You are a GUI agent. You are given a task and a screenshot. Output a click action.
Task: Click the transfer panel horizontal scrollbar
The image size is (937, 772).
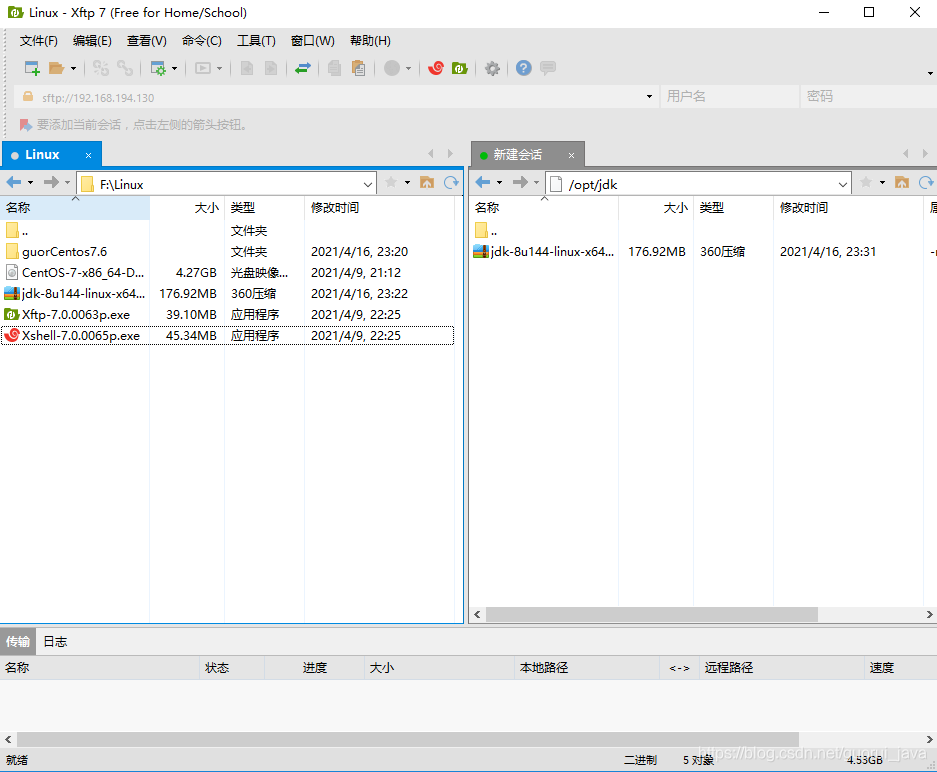pos(408,739)
